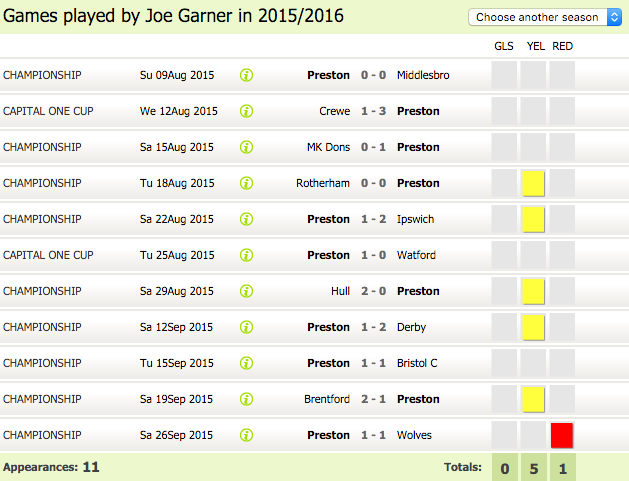Screen dimensions: 629x481
Task: Click yellow card in Rotherham row
Action: [533, 183]
